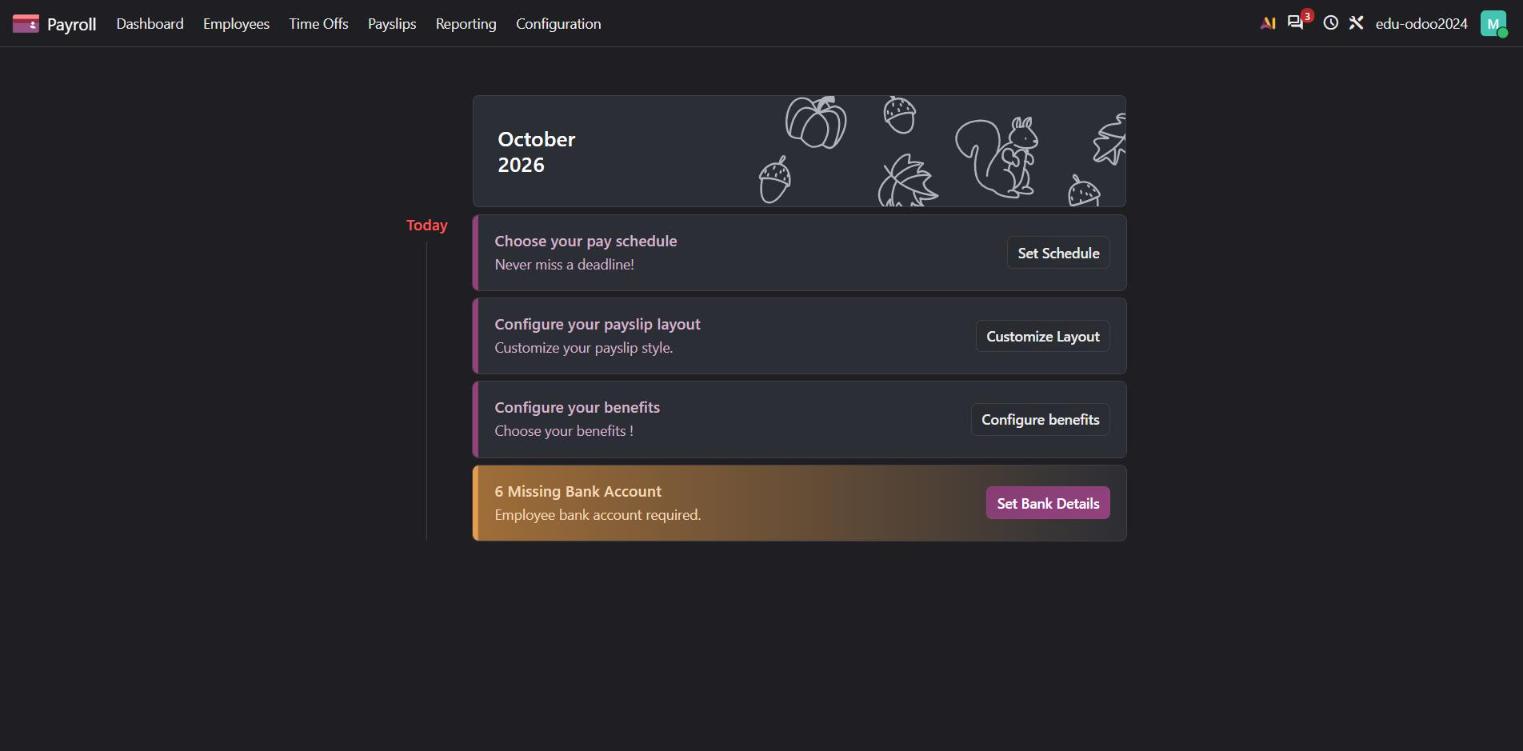The height and width of the screenshot is (751, 1523).
Task: Click 'Never miss a deadline!' text
Action: [565, 265]
